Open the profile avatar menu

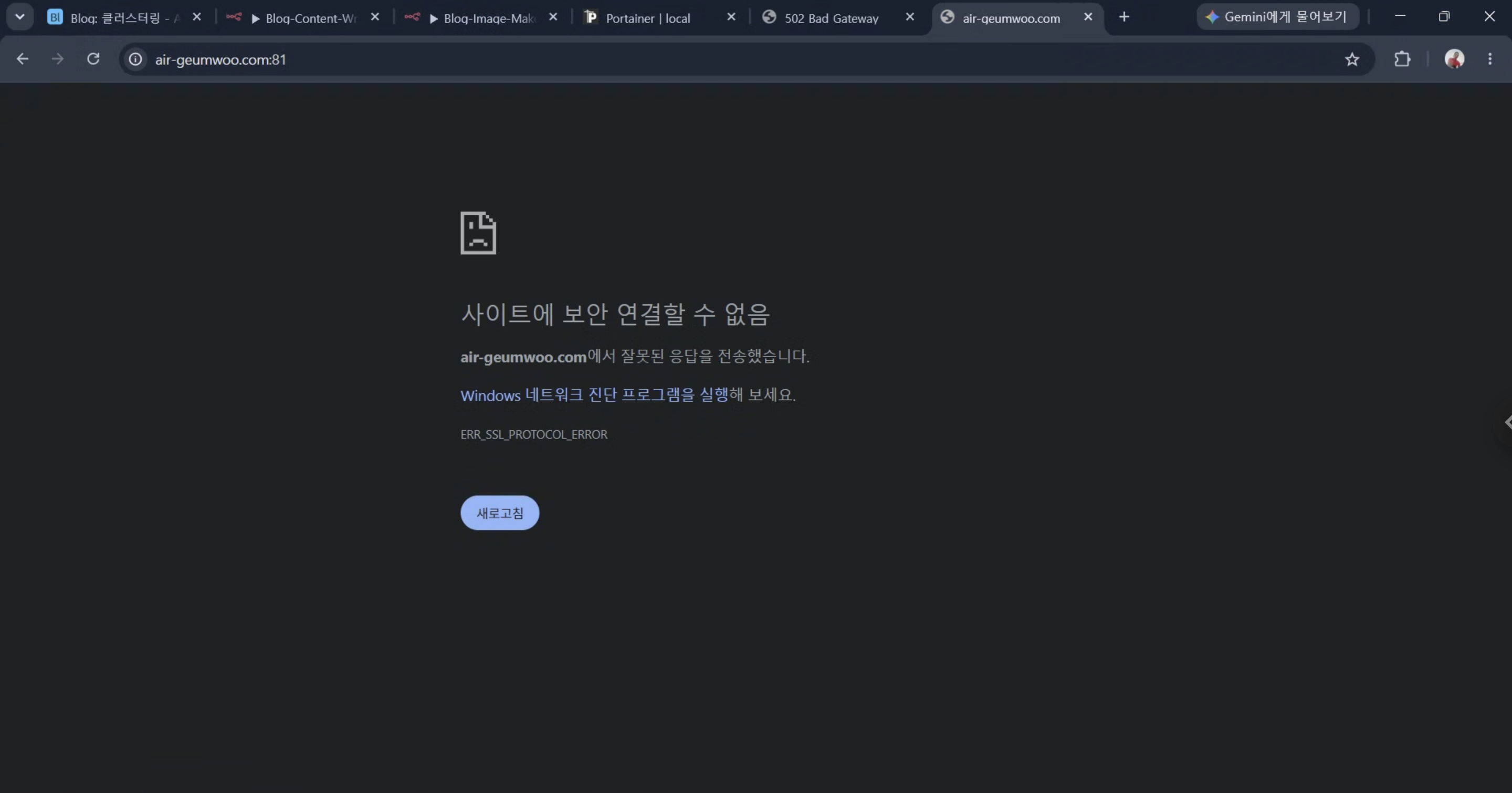click(1454, 59)
